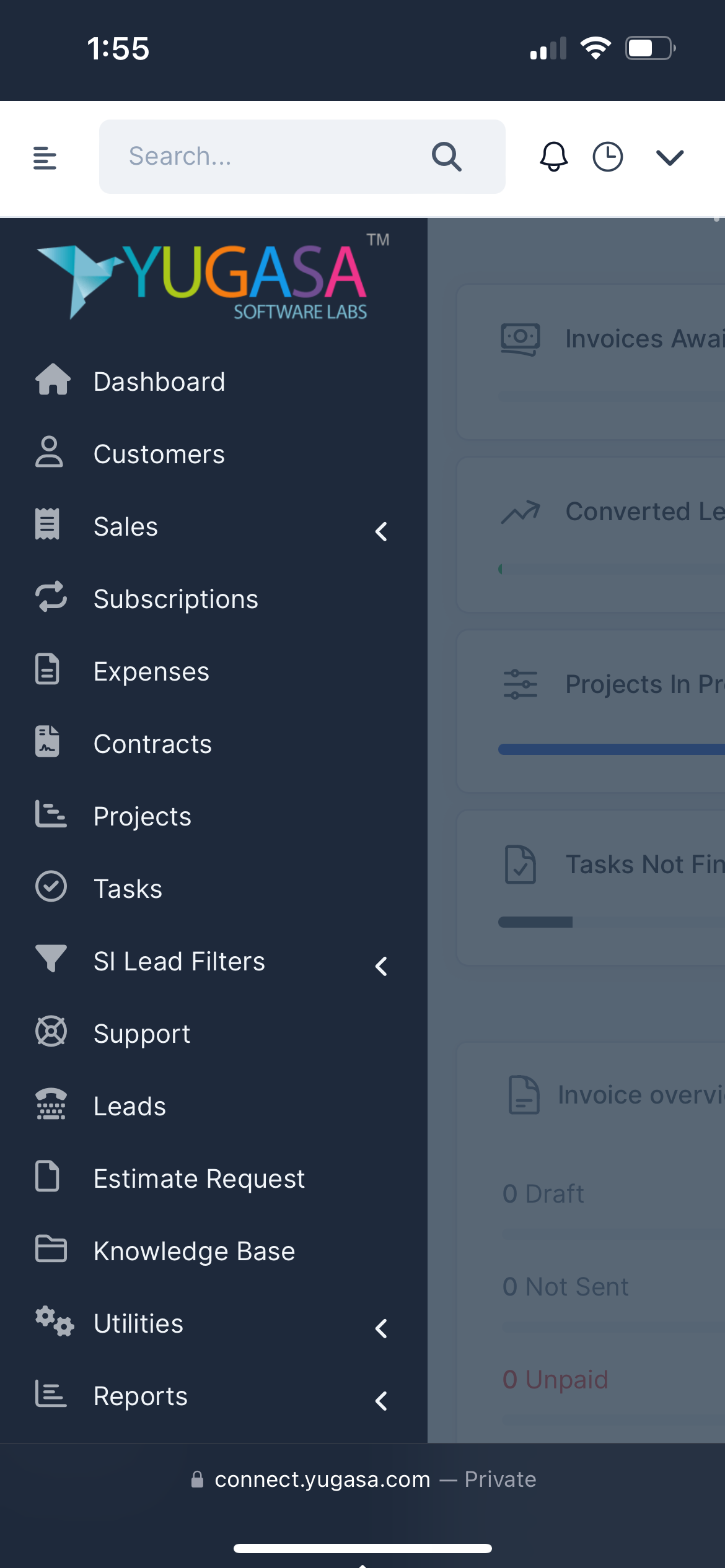Open Contracts menu item
Screen dimensions: 725x1568
coord(214,744)
